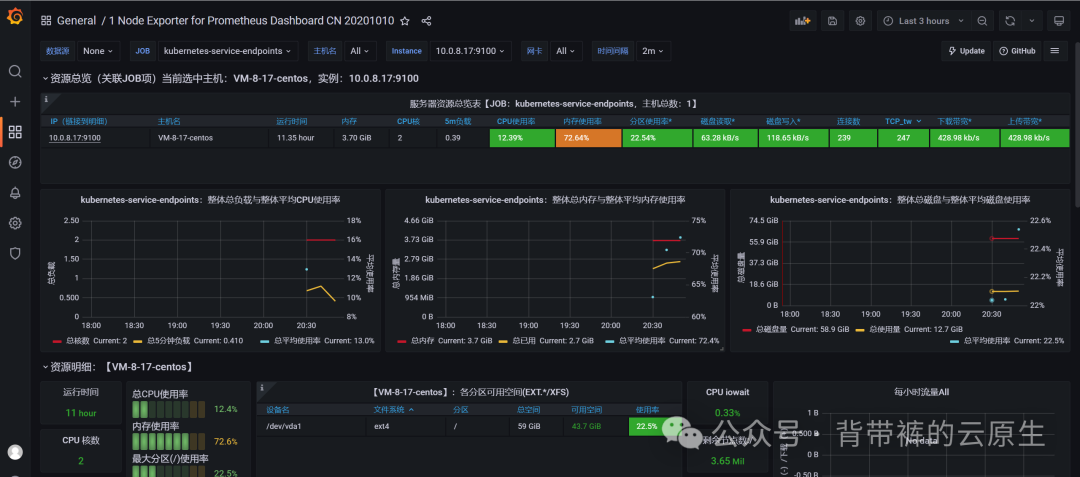Refresh the dashboard

coord(1010,21)
